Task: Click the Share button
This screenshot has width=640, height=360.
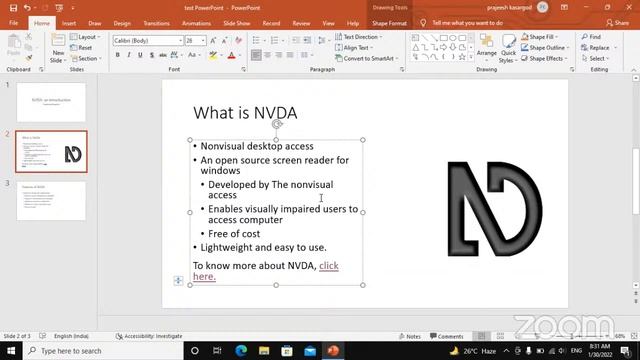Action: point(617,23)
